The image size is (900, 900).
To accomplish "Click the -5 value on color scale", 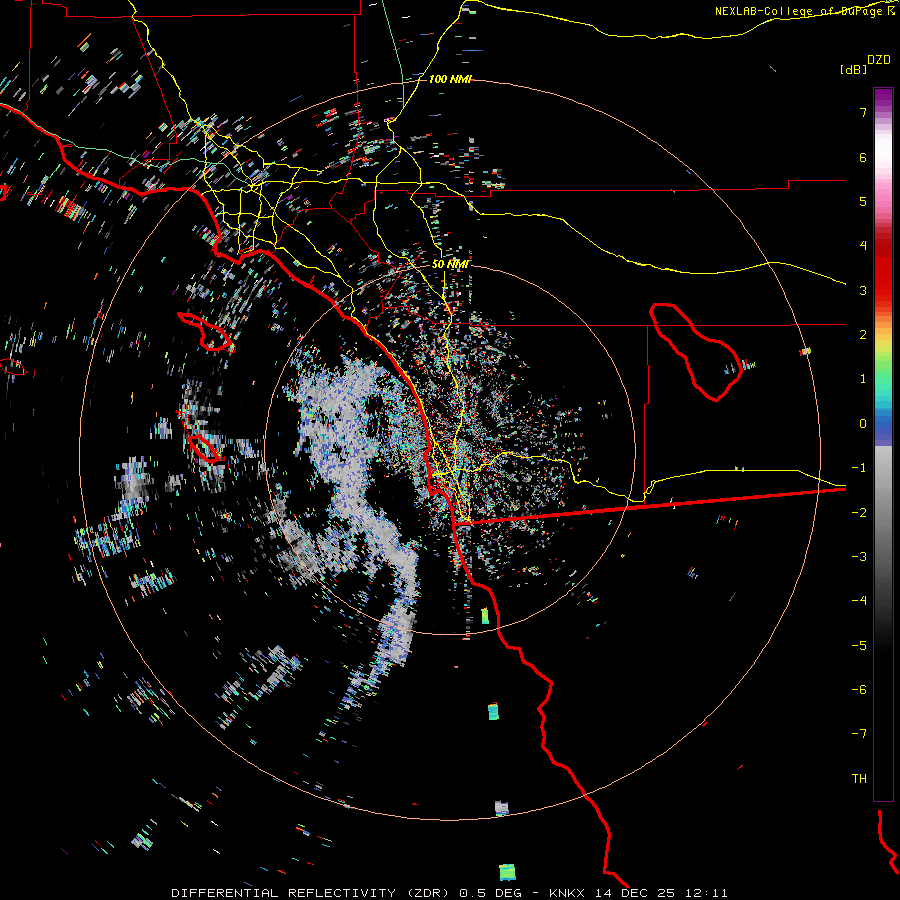I will pyautogui.click(x=859, y=646).
